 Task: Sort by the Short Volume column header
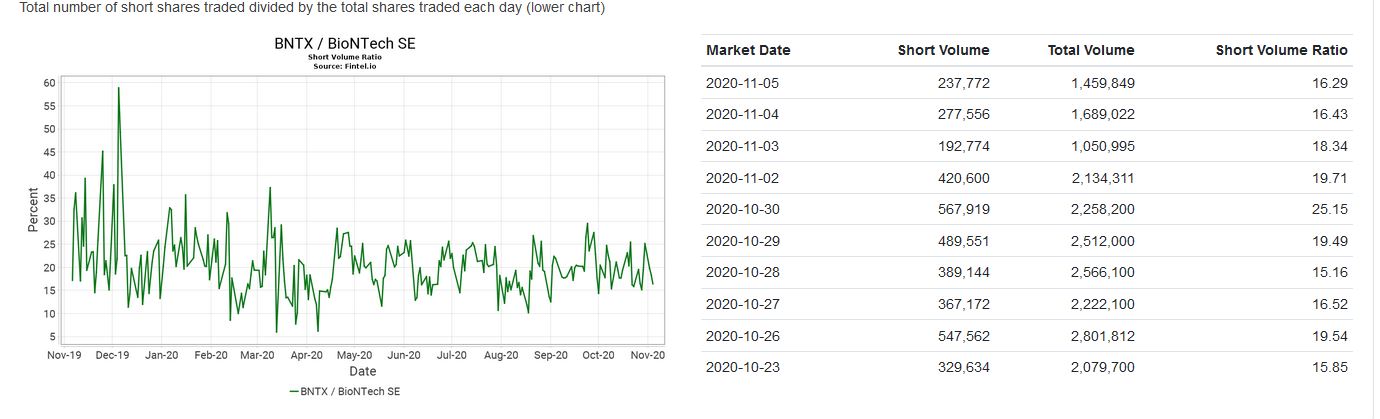coord(943,50)
